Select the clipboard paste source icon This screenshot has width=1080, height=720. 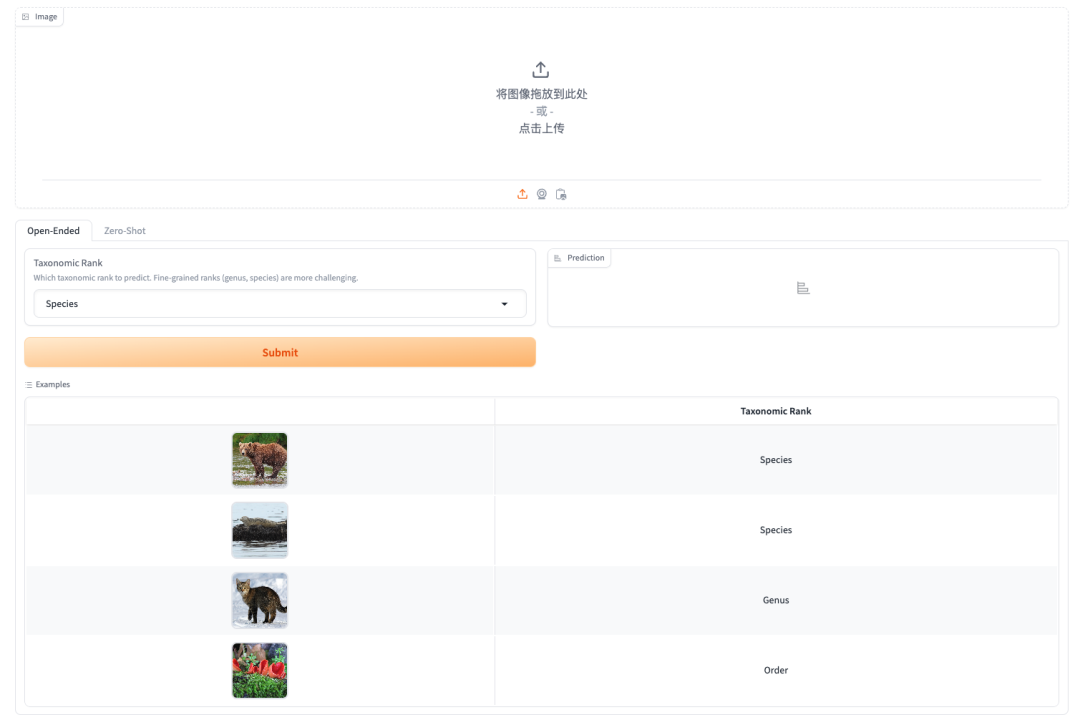coord(561,194)
